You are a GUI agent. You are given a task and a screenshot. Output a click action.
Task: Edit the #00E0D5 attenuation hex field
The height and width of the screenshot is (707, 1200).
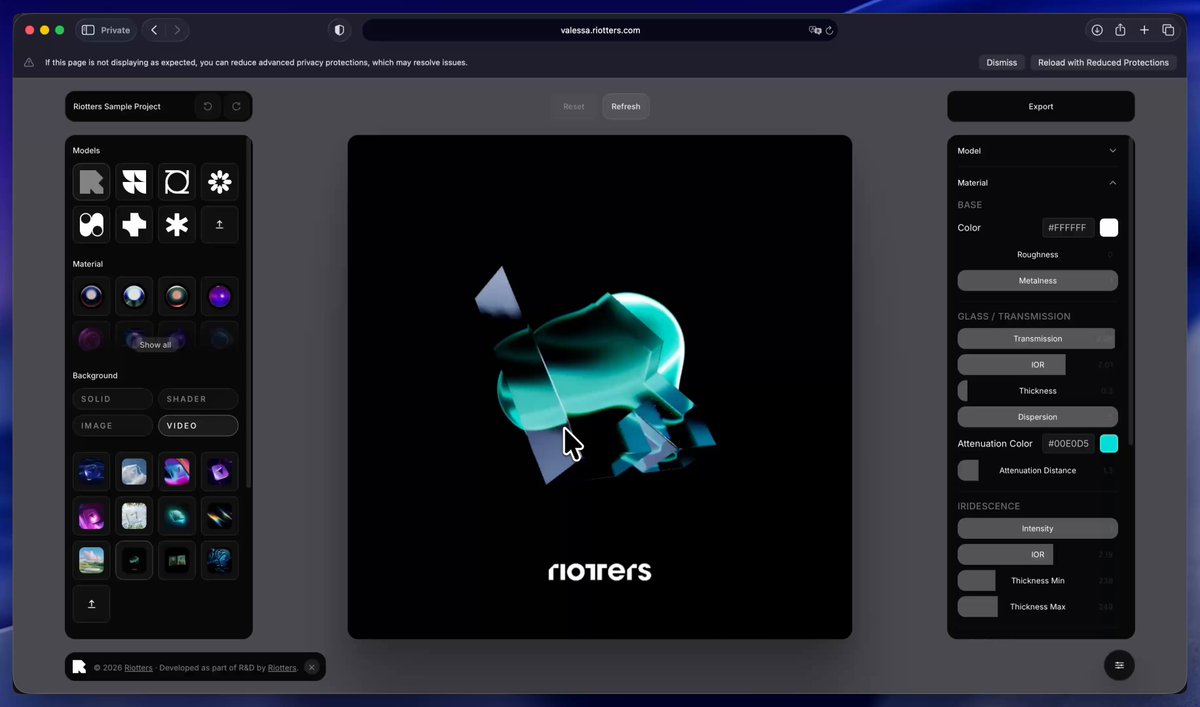pyautogui.click(x=1068, y=444)
